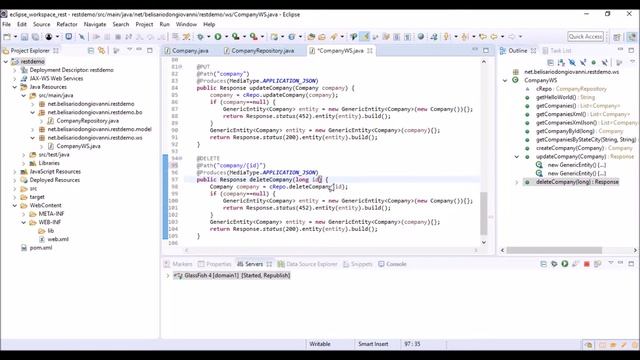This screenshot has height=360, width=640.
Task: Open the Markers tab
Action: pyautogui.click(x=178, y=264)
